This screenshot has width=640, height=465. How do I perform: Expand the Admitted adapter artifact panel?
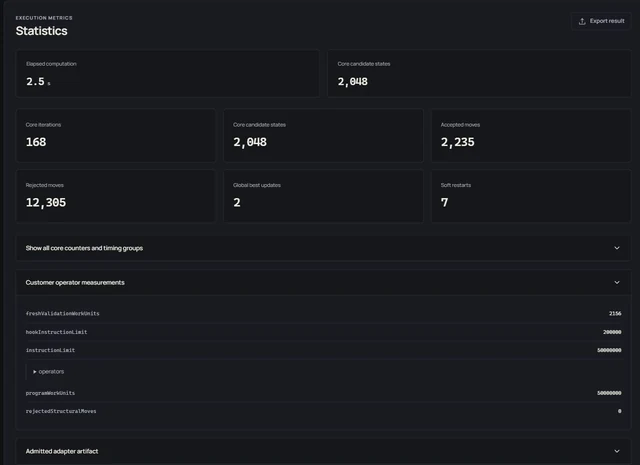pos(323,451)
